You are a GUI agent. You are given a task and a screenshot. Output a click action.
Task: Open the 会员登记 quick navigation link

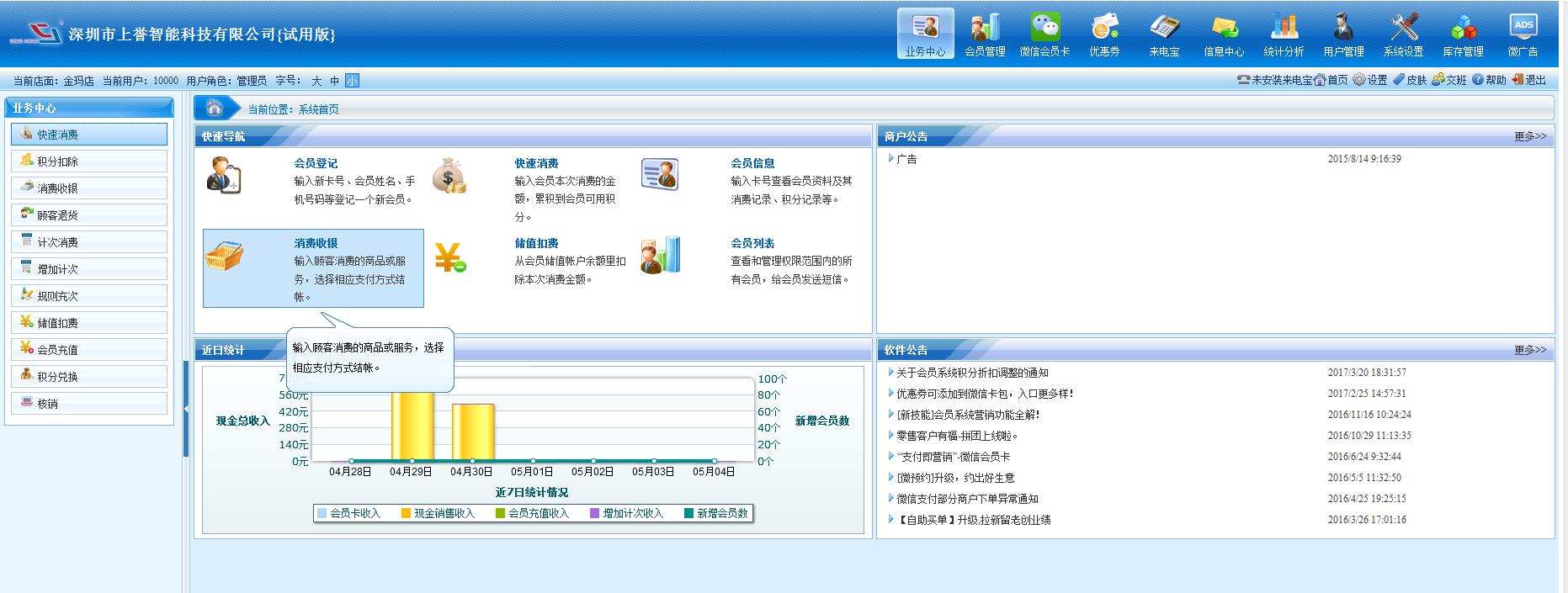tap(316, 163)
